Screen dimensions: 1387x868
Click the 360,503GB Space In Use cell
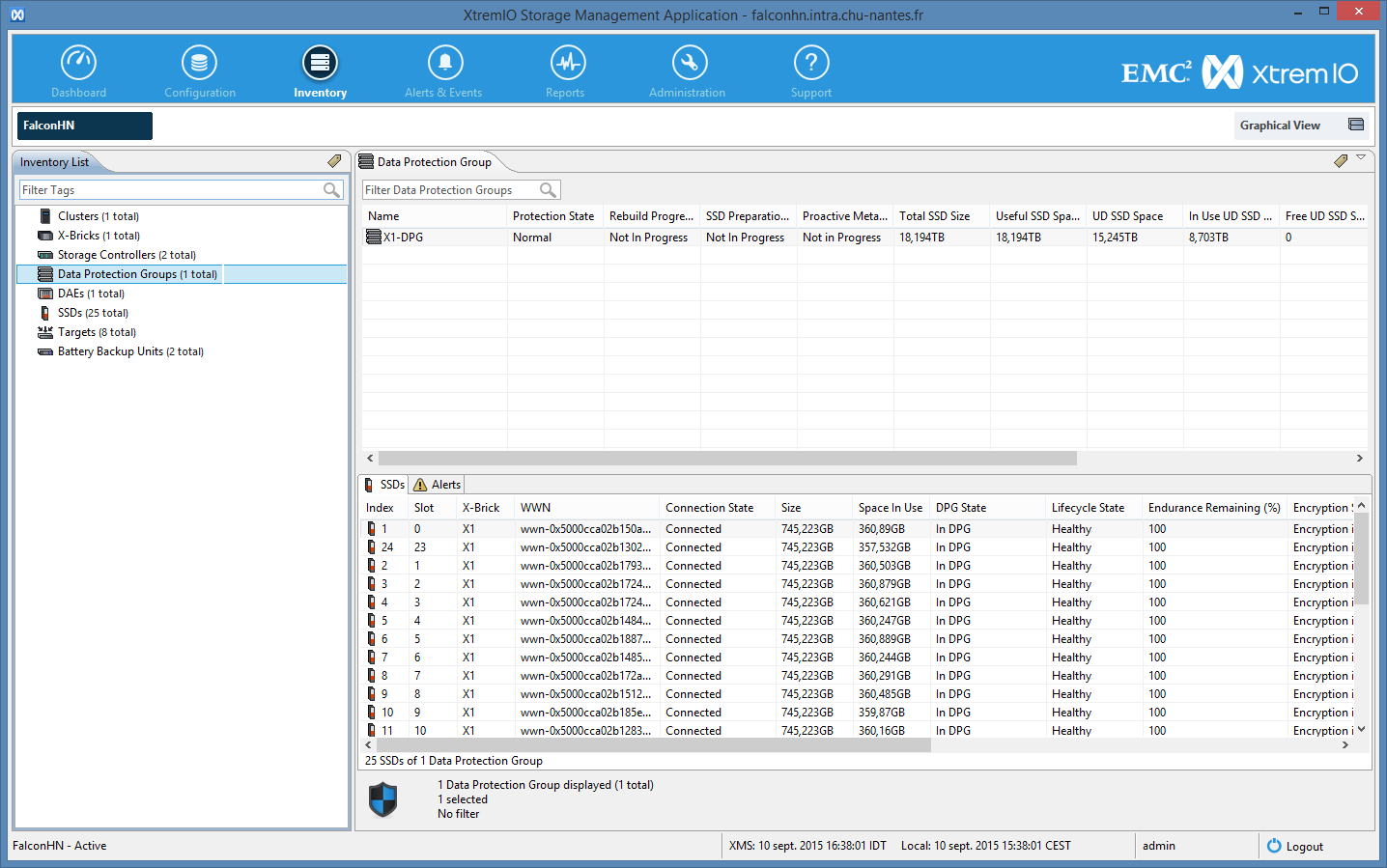point(885,566)
